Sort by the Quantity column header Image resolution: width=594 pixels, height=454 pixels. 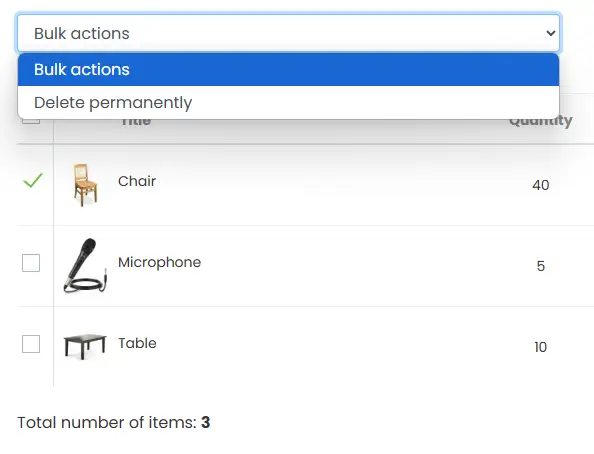(541, 122)
